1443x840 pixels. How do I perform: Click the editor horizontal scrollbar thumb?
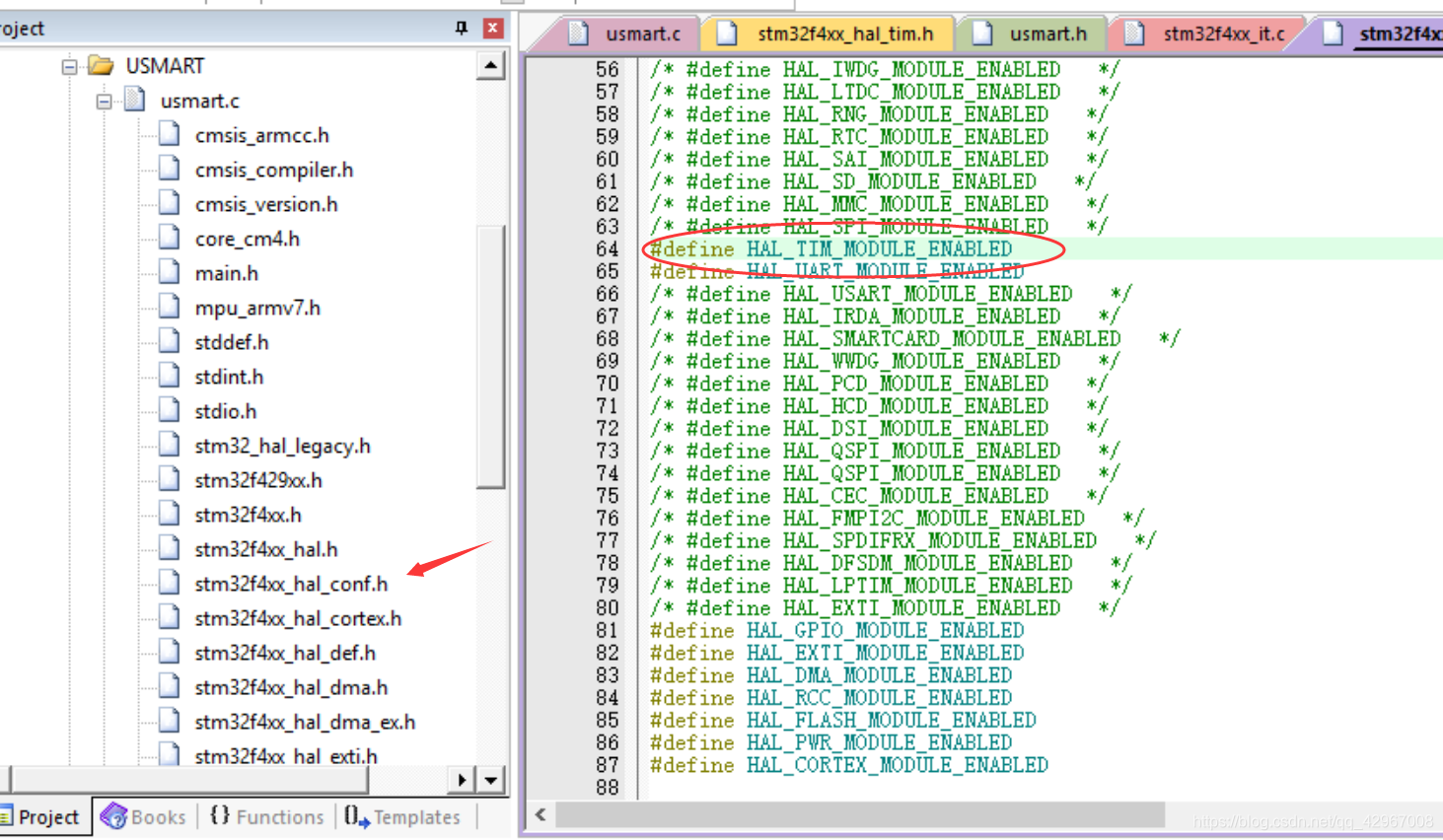pyautogui.click(x=859, y=815)
